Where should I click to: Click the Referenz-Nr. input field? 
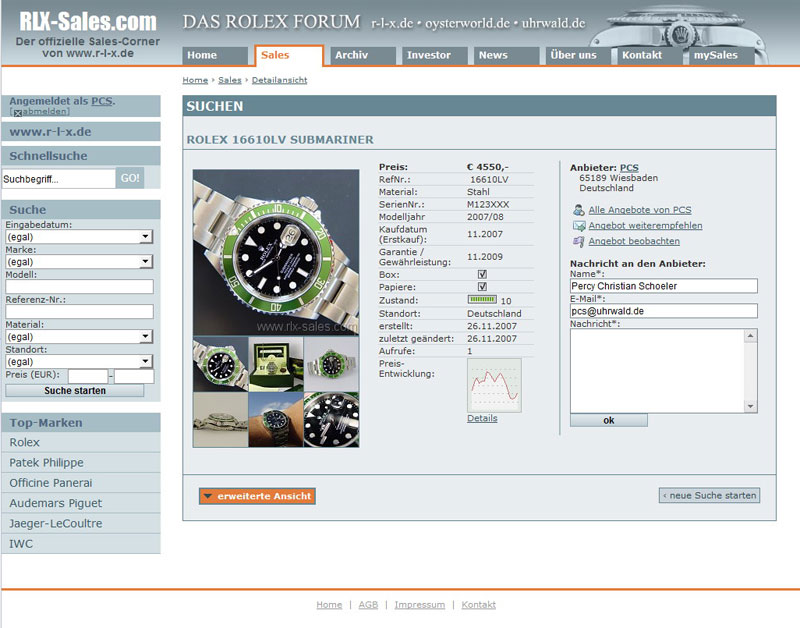click(x=79, y=312)
